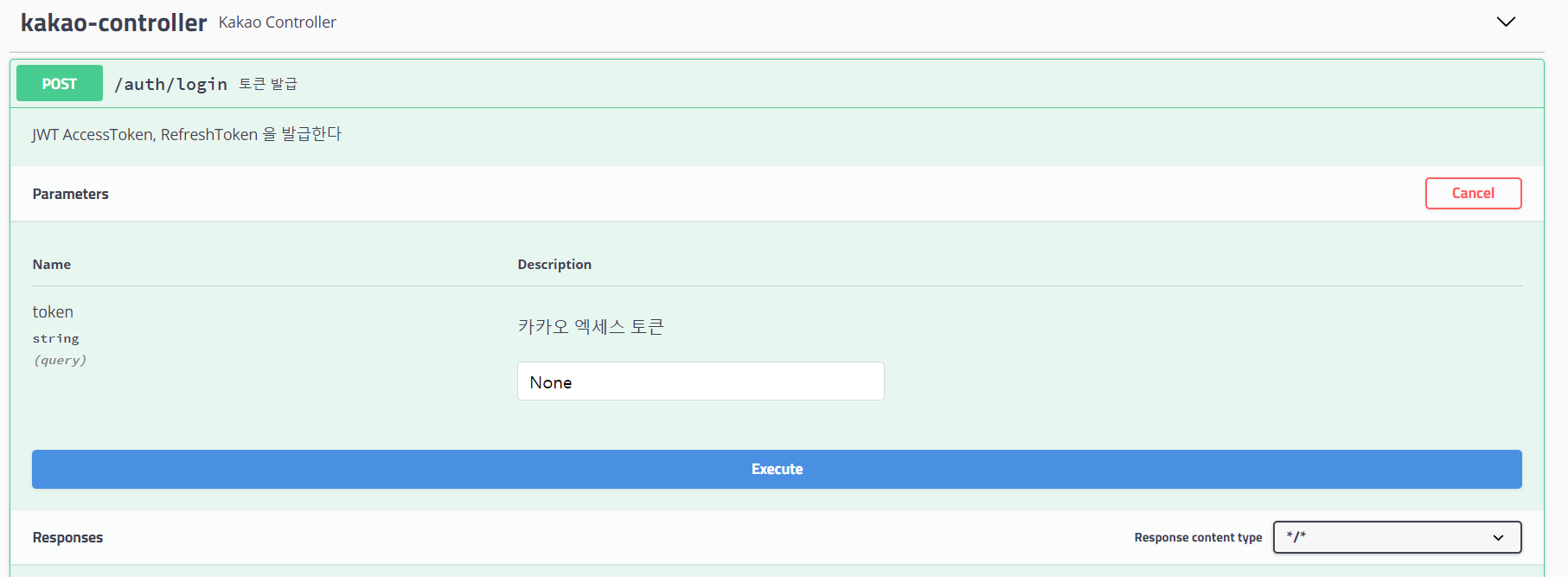The image size is (1568, 577).
Task: Click the green POST method badge
Action: tap(60, 83)
